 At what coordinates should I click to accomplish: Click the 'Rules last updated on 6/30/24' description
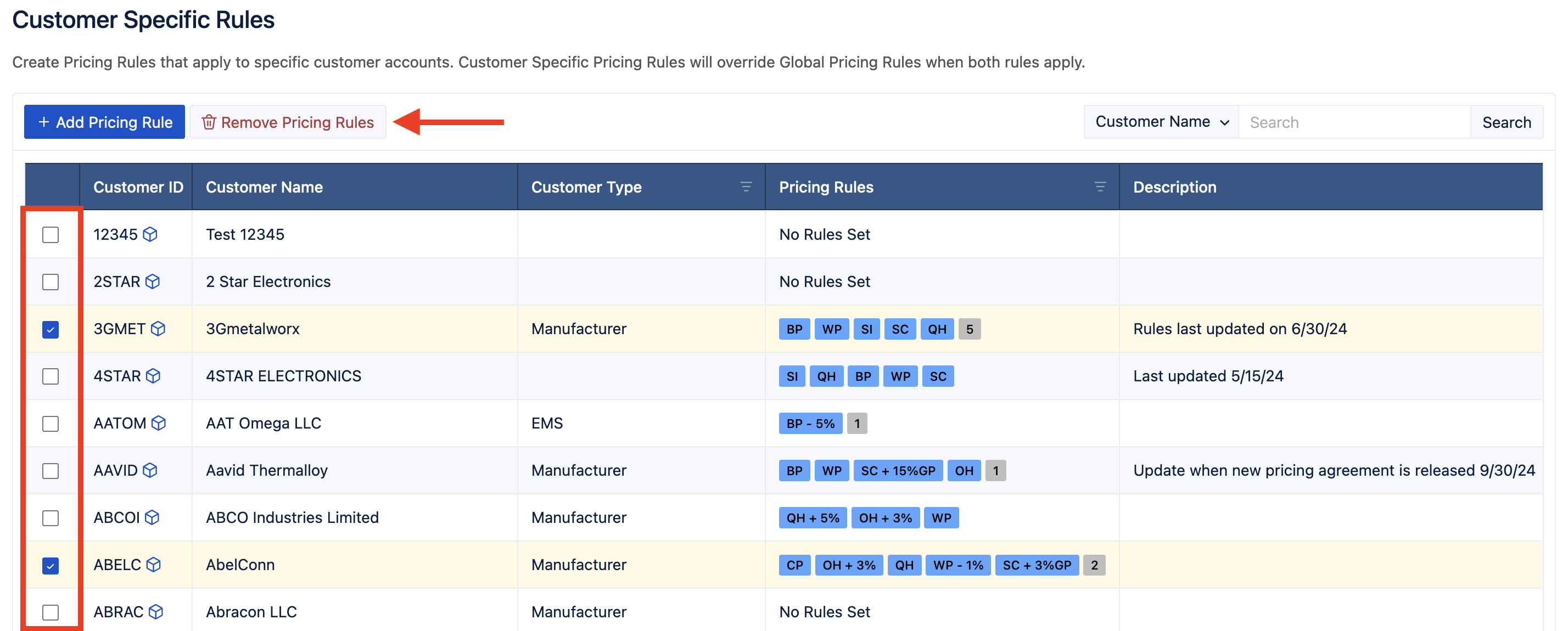[x=1239, y=329]
